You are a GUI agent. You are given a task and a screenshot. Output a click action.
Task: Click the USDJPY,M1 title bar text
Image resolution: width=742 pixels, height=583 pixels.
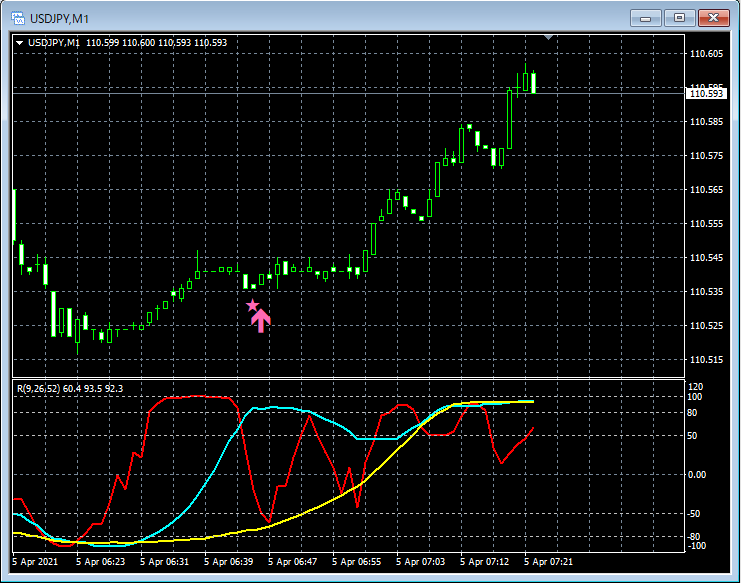59,19
